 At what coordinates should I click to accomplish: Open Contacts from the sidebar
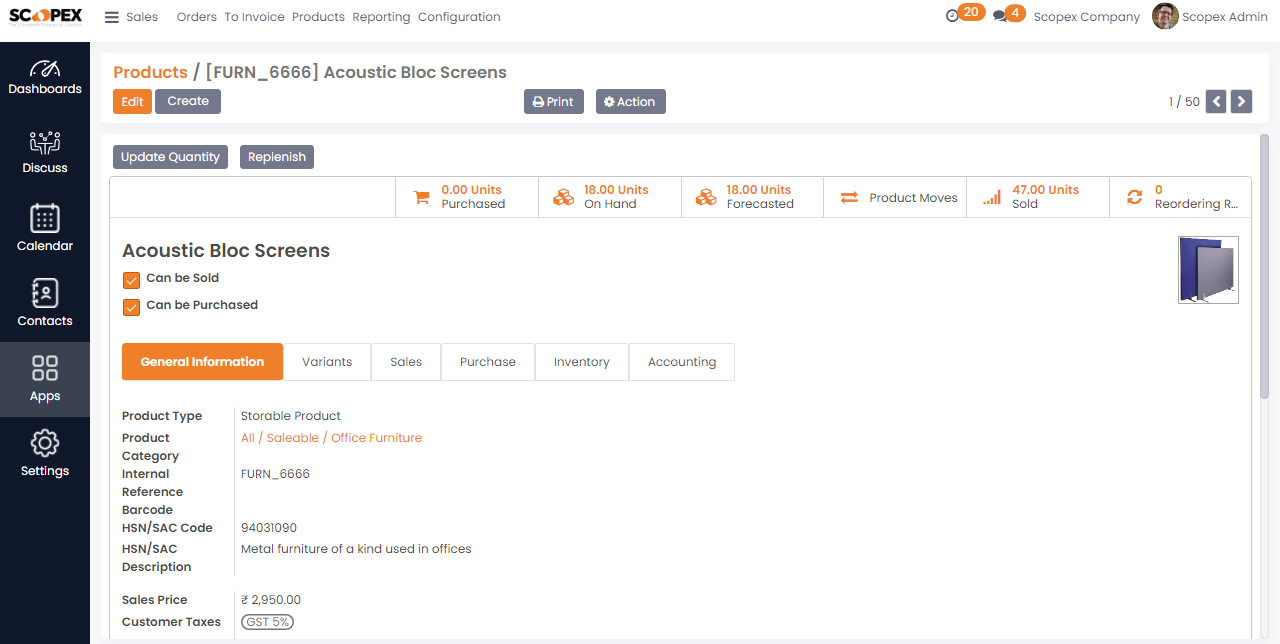pyautogui.click(x=45, y=294)
